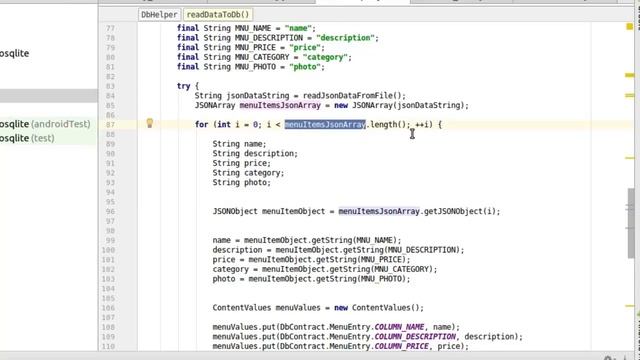Click COLUMN_DESCRIPTION constant on line 109
This screenshot has height=360, width=640.
click(x=415, y=337)
